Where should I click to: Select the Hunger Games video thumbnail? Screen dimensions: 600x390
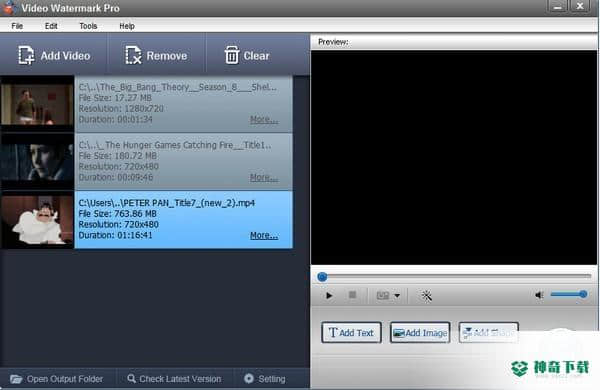pos(37,162)
